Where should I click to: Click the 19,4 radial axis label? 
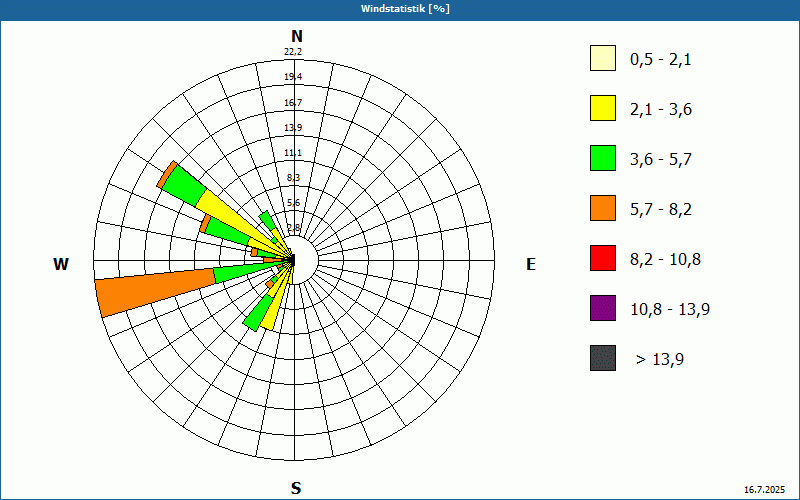point(293,77)
